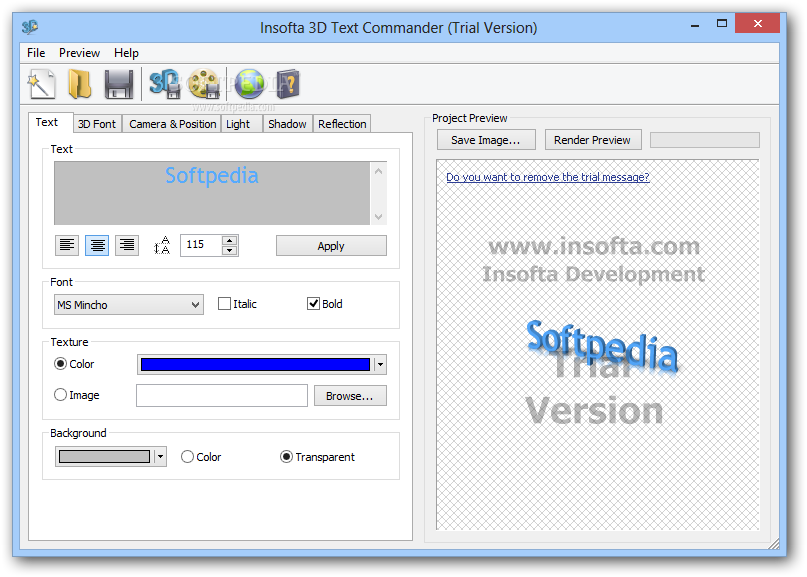
Task: Maximize the application window
Action: tap(722, 24)
